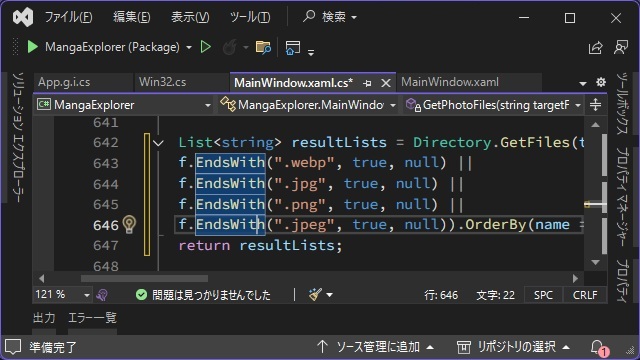Click the horizontal scrollbar thumb
640x360 pixels.
(x=144, y=279)
